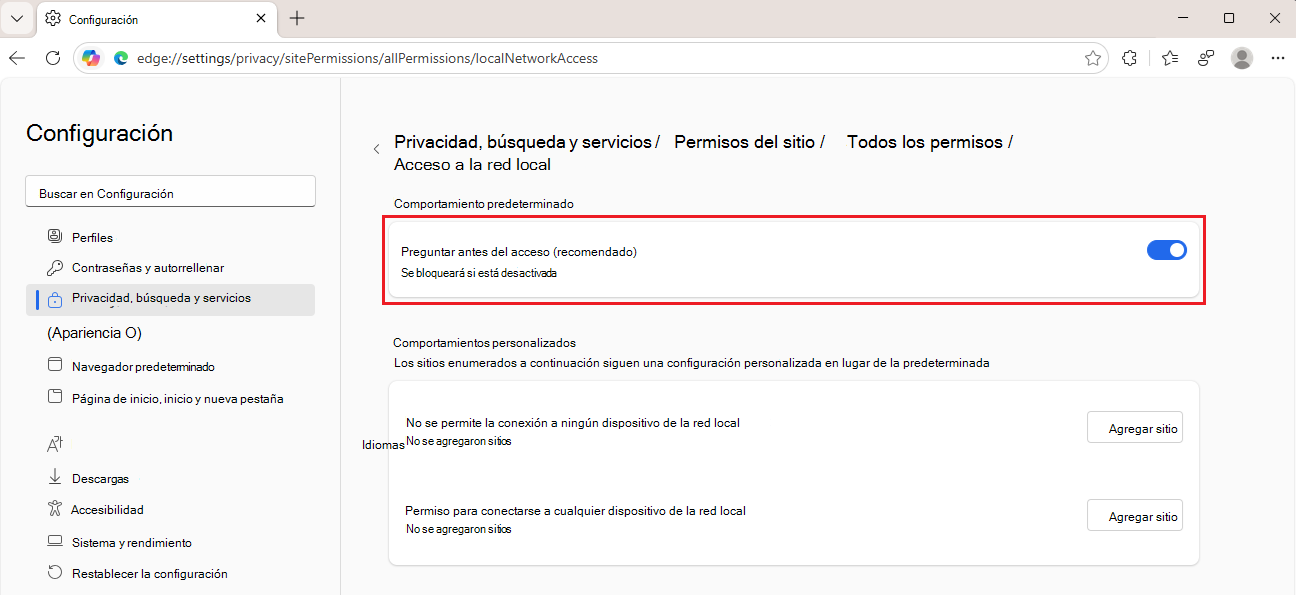Open Perfiles in the sidebar
Image resolution: width=1296 pixels, height=595 pixels.
(x=170, y=238)
